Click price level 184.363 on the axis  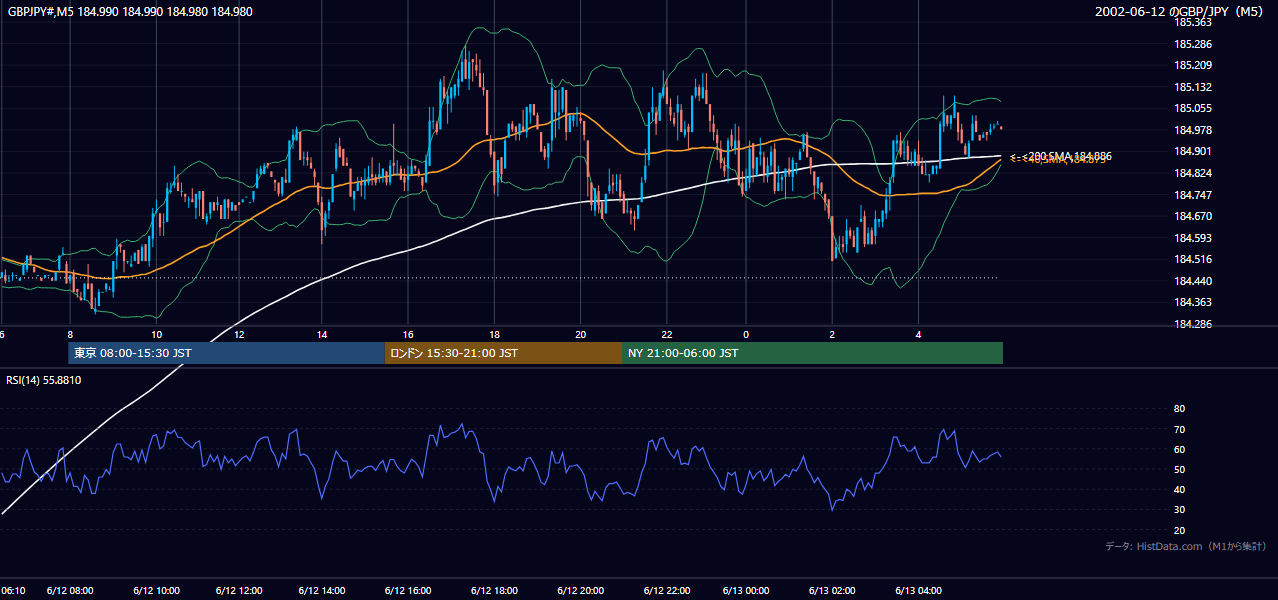point(1193,302)
